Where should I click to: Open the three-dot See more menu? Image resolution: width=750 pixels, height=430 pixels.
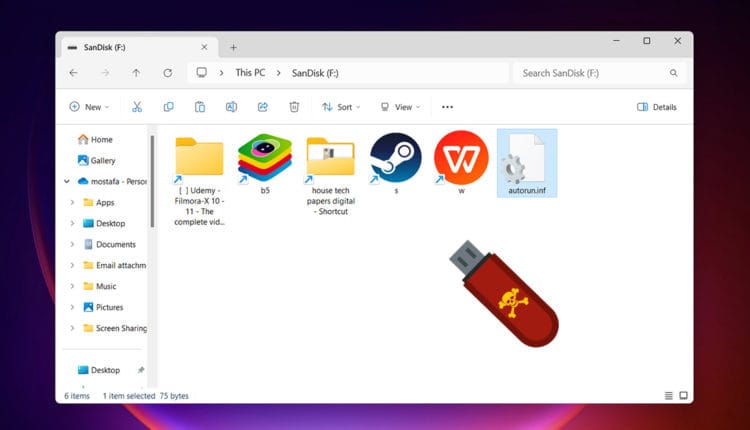tap(447, 107)
